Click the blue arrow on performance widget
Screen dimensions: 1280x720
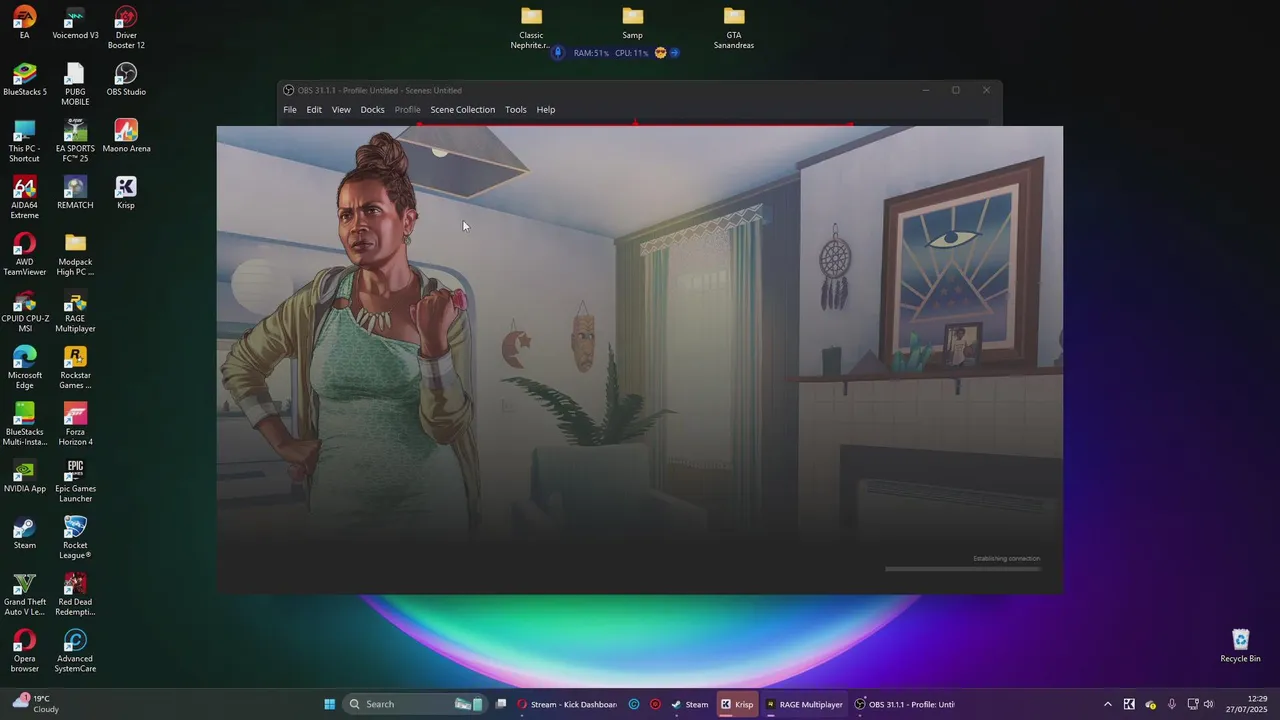(x=675, y=53)
